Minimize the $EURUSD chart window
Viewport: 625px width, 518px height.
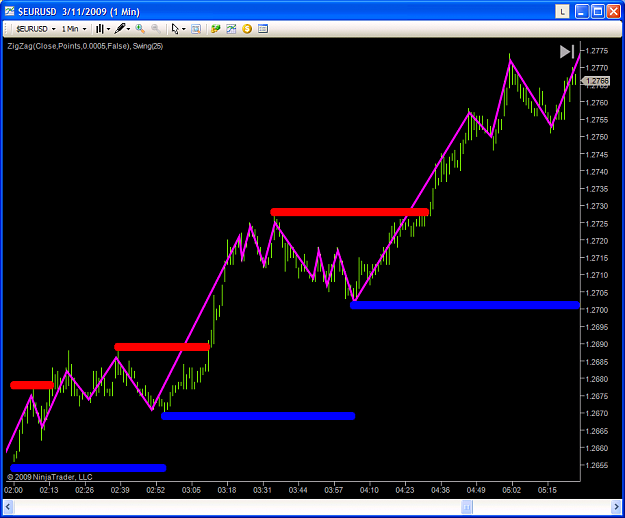(x=582, y=12)
